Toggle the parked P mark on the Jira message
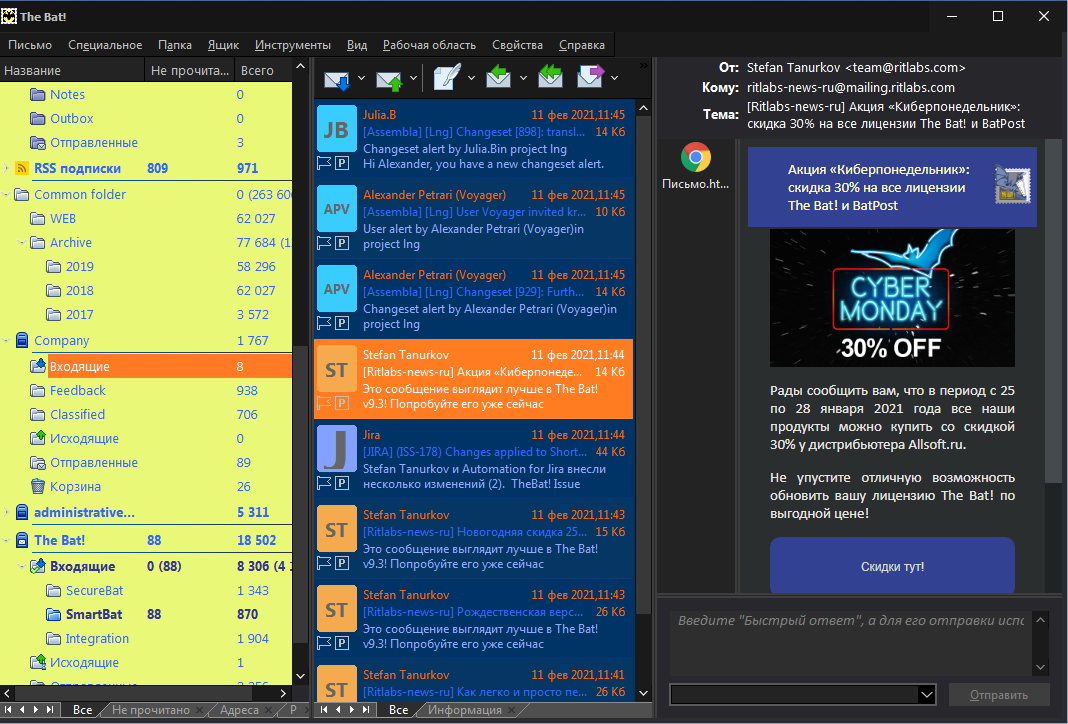Screen dimensions: 1068x724 342,483
